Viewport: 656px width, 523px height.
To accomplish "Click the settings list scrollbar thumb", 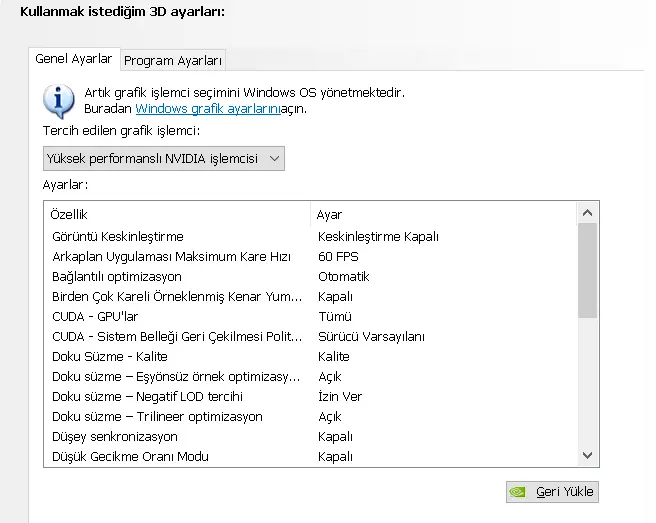I will (587, 271).
